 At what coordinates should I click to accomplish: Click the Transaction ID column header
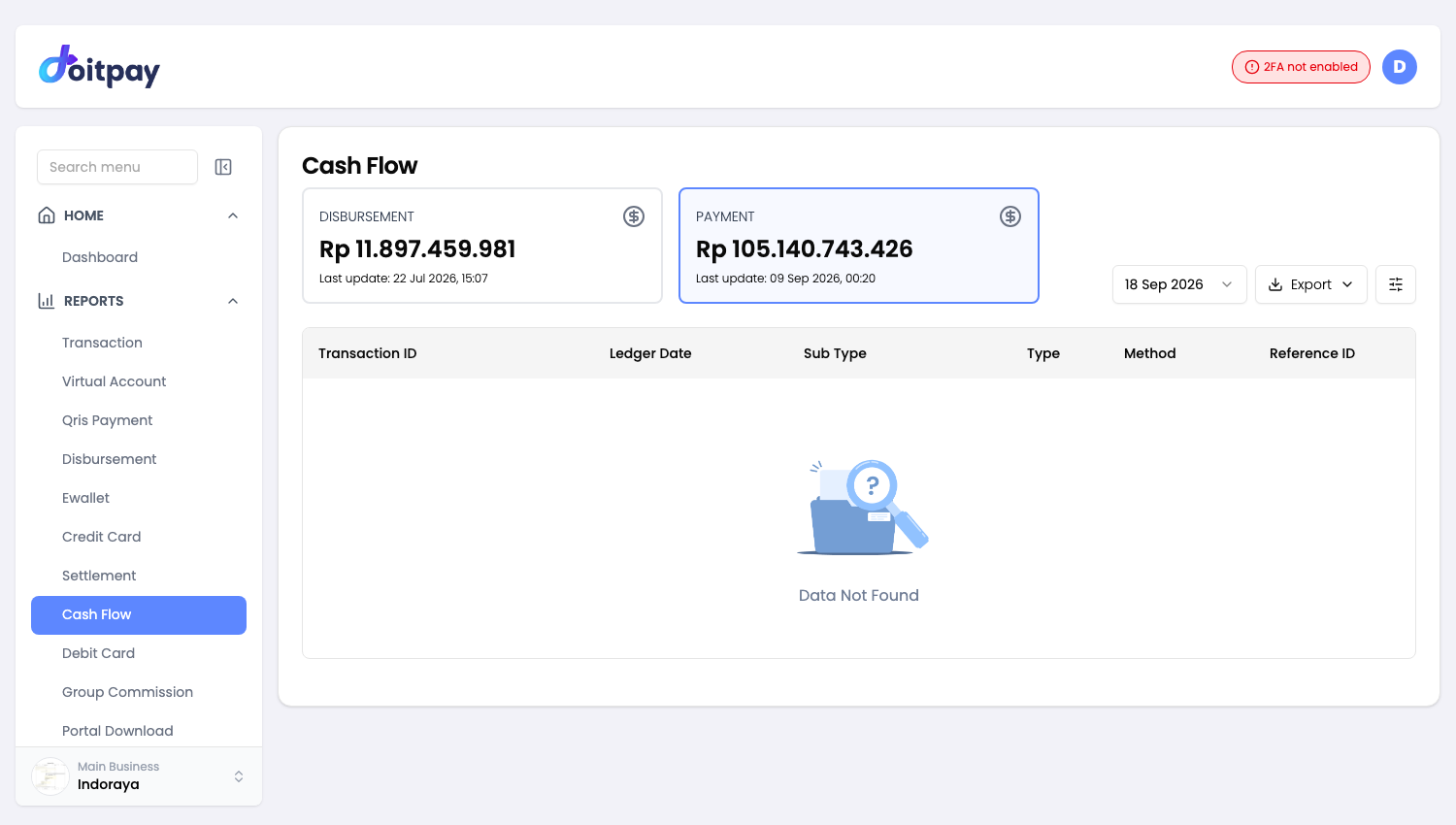point(367,353)
